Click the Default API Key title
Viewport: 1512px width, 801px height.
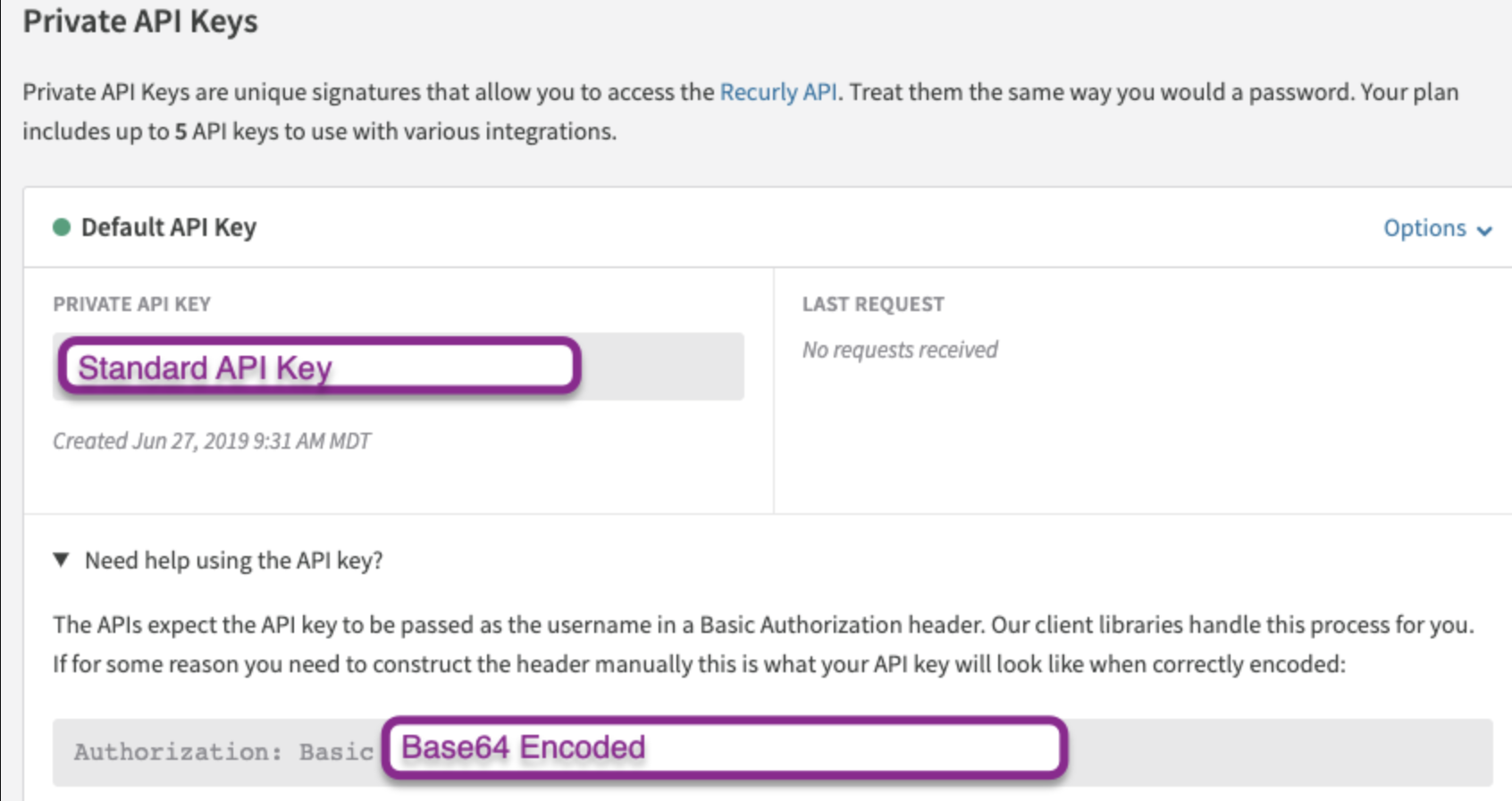(169, 227)
